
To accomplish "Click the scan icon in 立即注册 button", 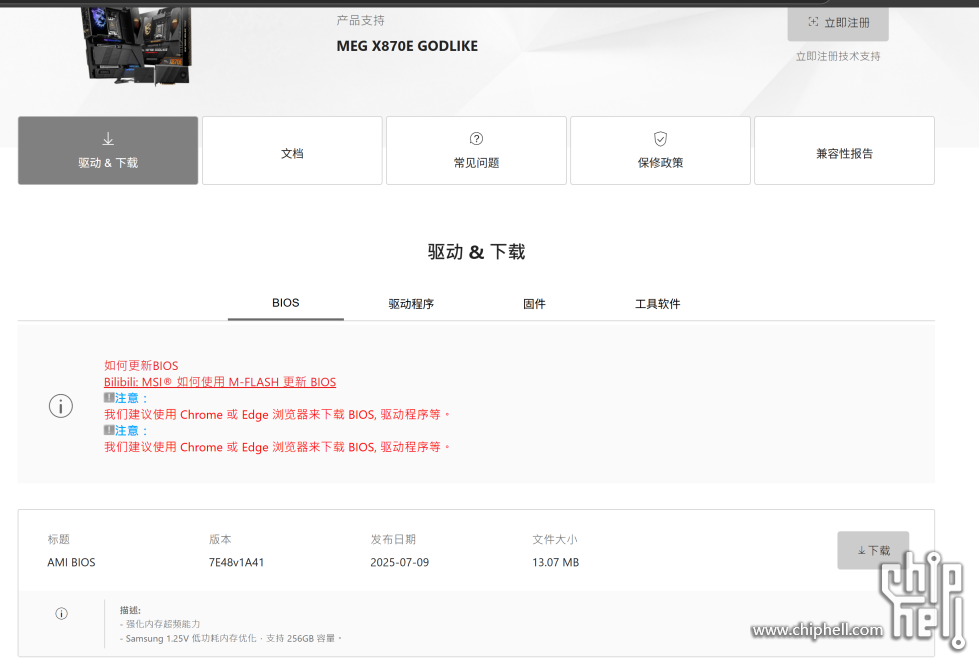I will click(x=813, y=22).
